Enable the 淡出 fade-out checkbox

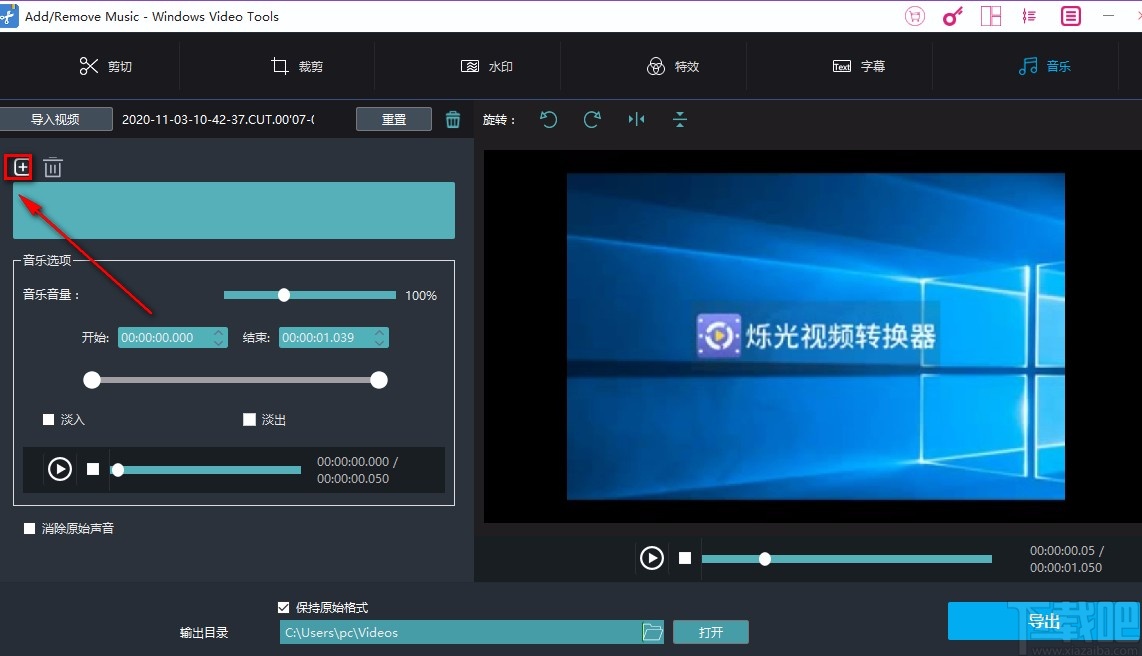pyautogui.click(x=249, y=419)
